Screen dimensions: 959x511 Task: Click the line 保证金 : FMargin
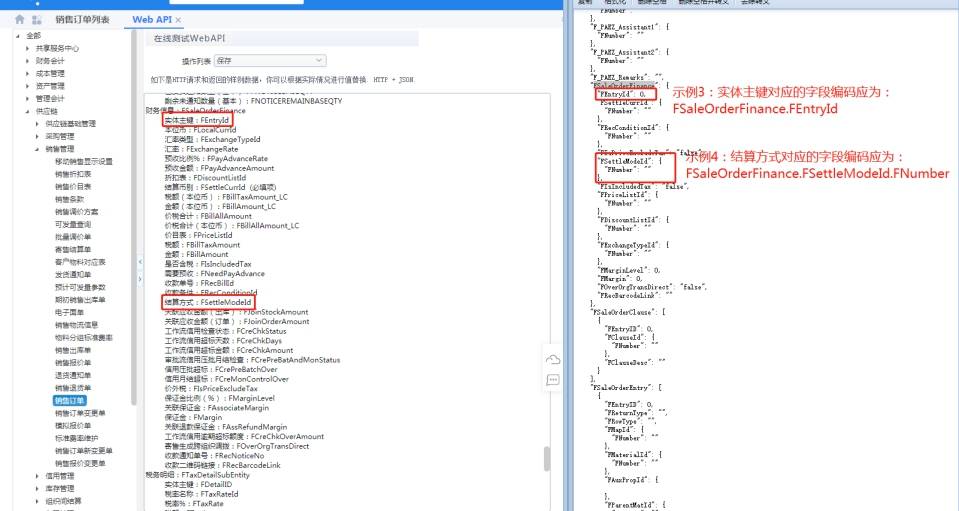pyautogui.click(x=193, y=417)
